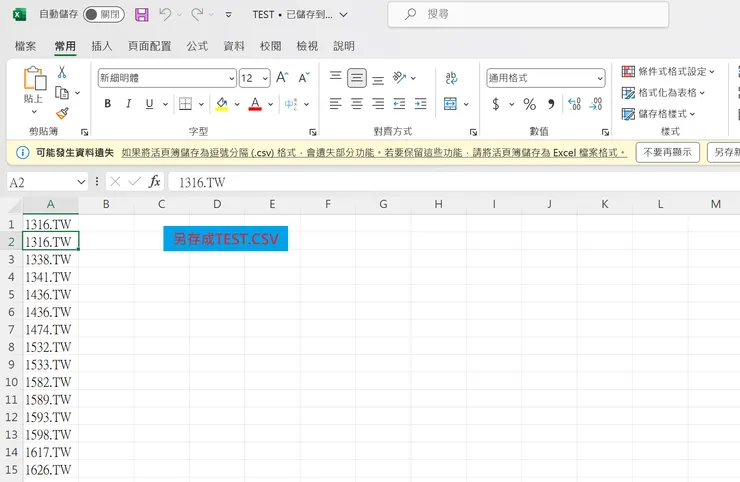This screenshot has width=740, height=482.
Task: Click the percent style icon
Action: [x=529, y=104]
